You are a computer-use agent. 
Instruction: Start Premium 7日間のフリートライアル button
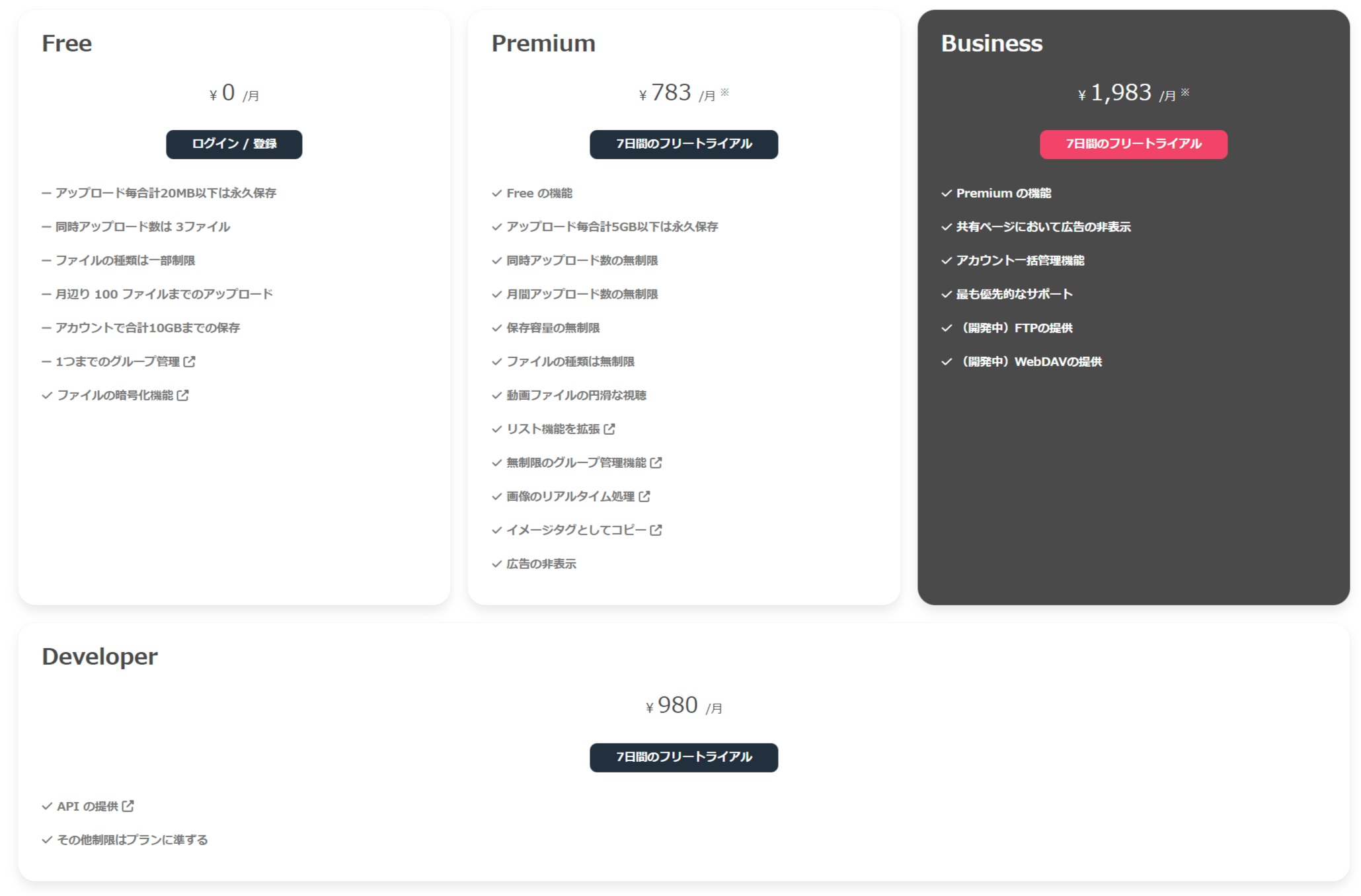(683, 144)
